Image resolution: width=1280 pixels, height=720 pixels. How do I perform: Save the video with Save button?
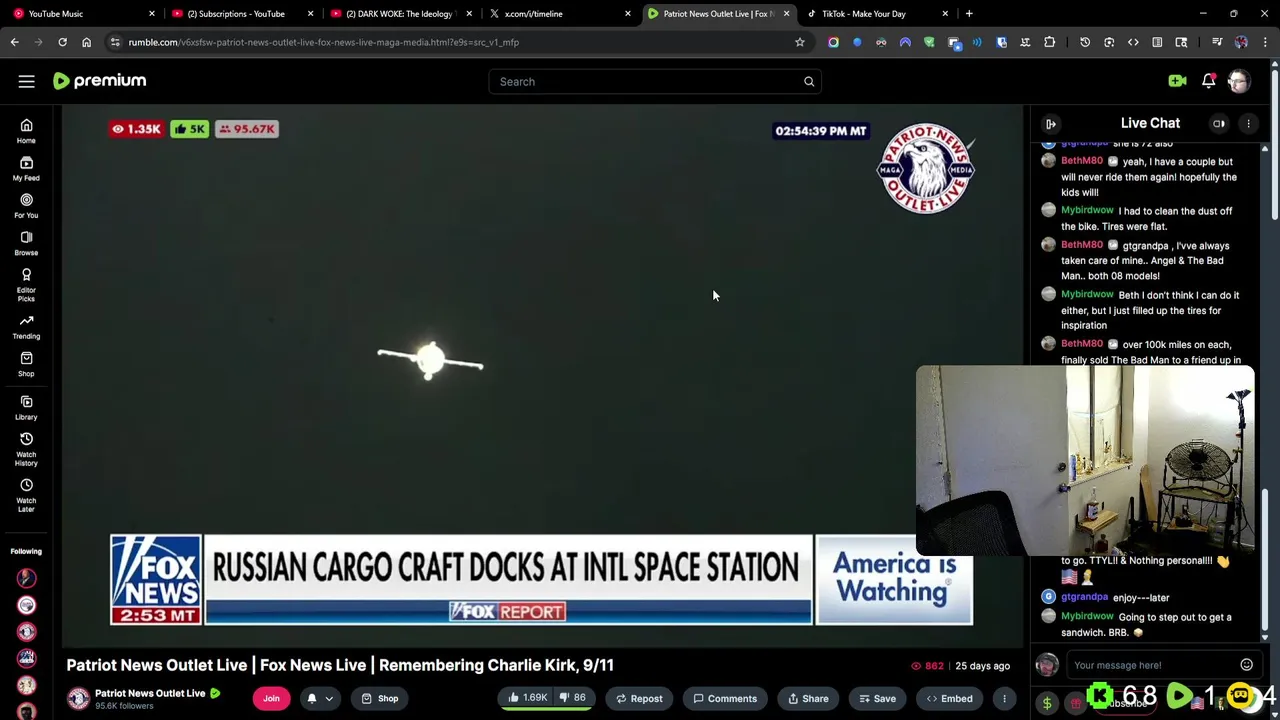click(877, 699)
